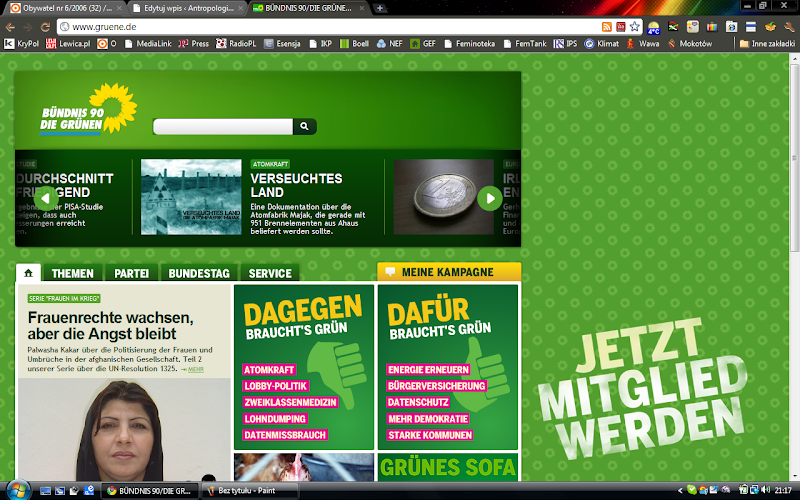Open the DATENSCHUTZ link
The image size is (800, 500).
tap(418, 403)
